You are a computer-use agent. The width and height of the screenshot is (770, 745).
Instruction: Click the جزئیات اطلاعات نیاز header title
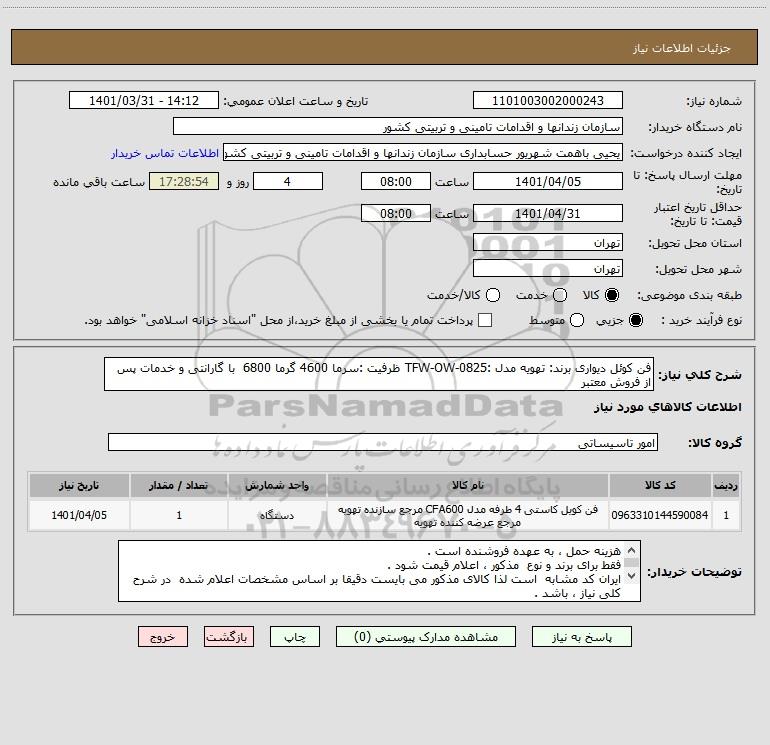coord(682,48)
